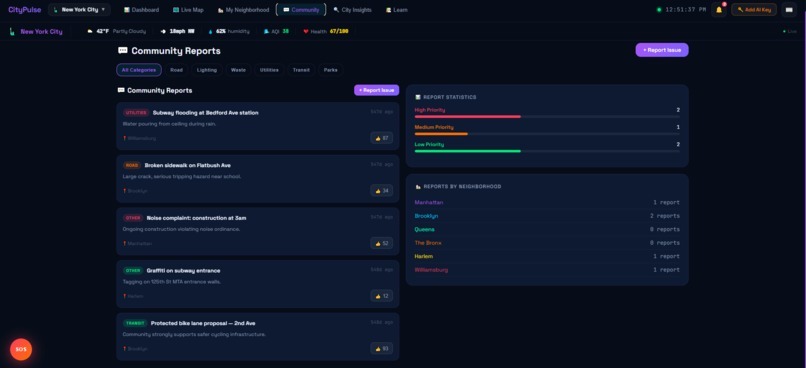The height and width of the screenshot is (368, 806).
Task: Open the city selector dropdown showing New York City
Action: (x=79, y=10)
